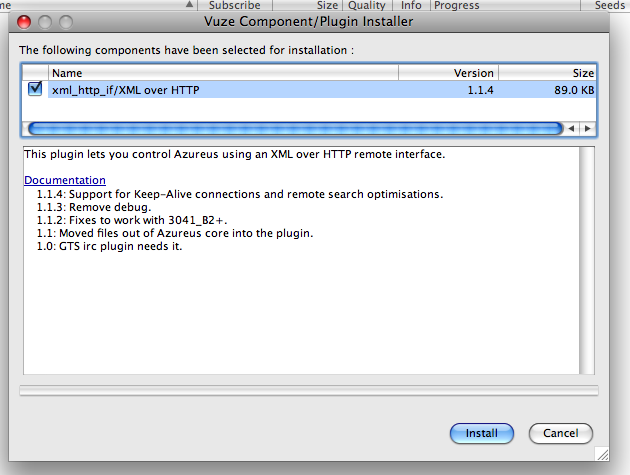
Task: Click the Cancel button
Action: tap(560, 433)
